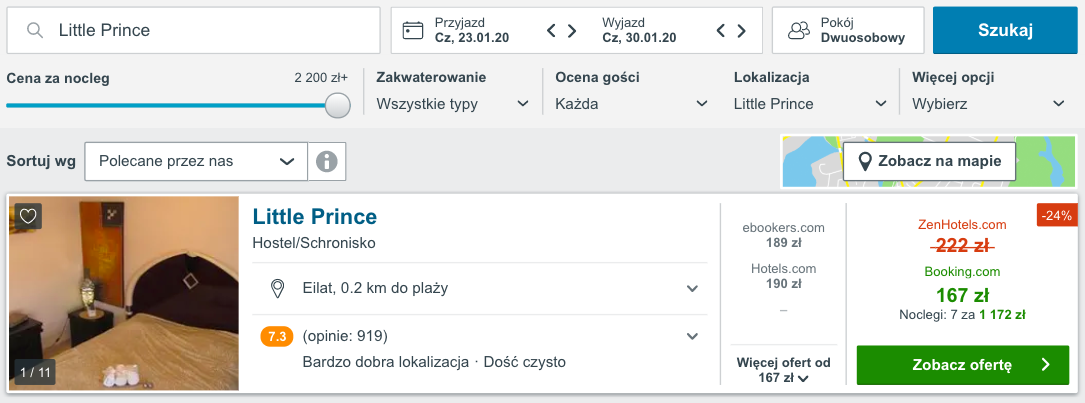
Task: Click the Zobacz na mapie button
Action: tap(929, 161)
